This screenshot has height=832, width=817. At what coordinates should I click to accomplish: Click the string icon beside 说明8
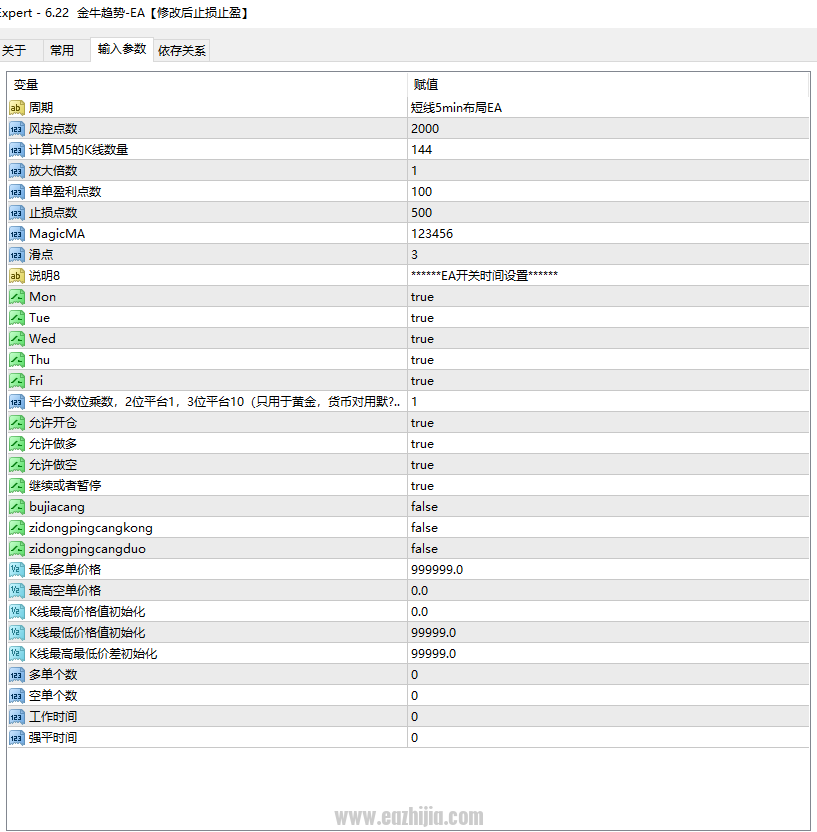16,276
